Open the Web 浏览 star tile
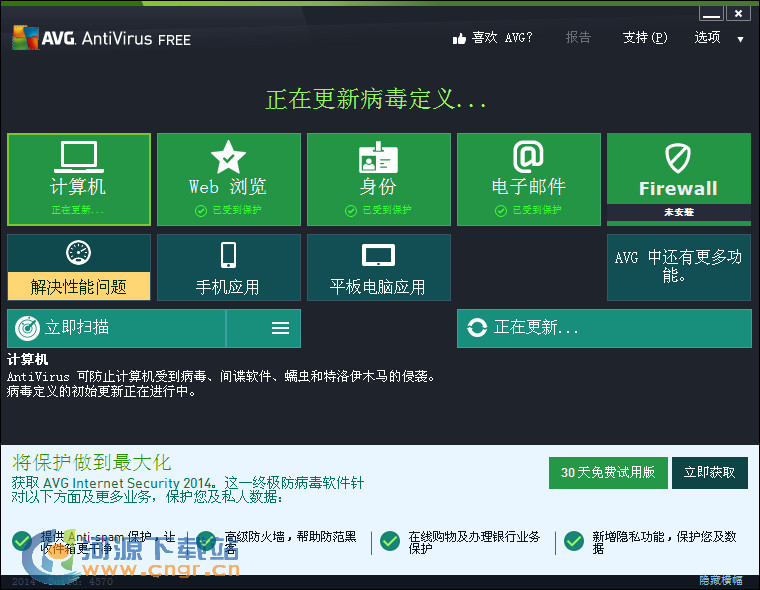The height and width of the screenshot is (590, 760). tap(229, 179)
